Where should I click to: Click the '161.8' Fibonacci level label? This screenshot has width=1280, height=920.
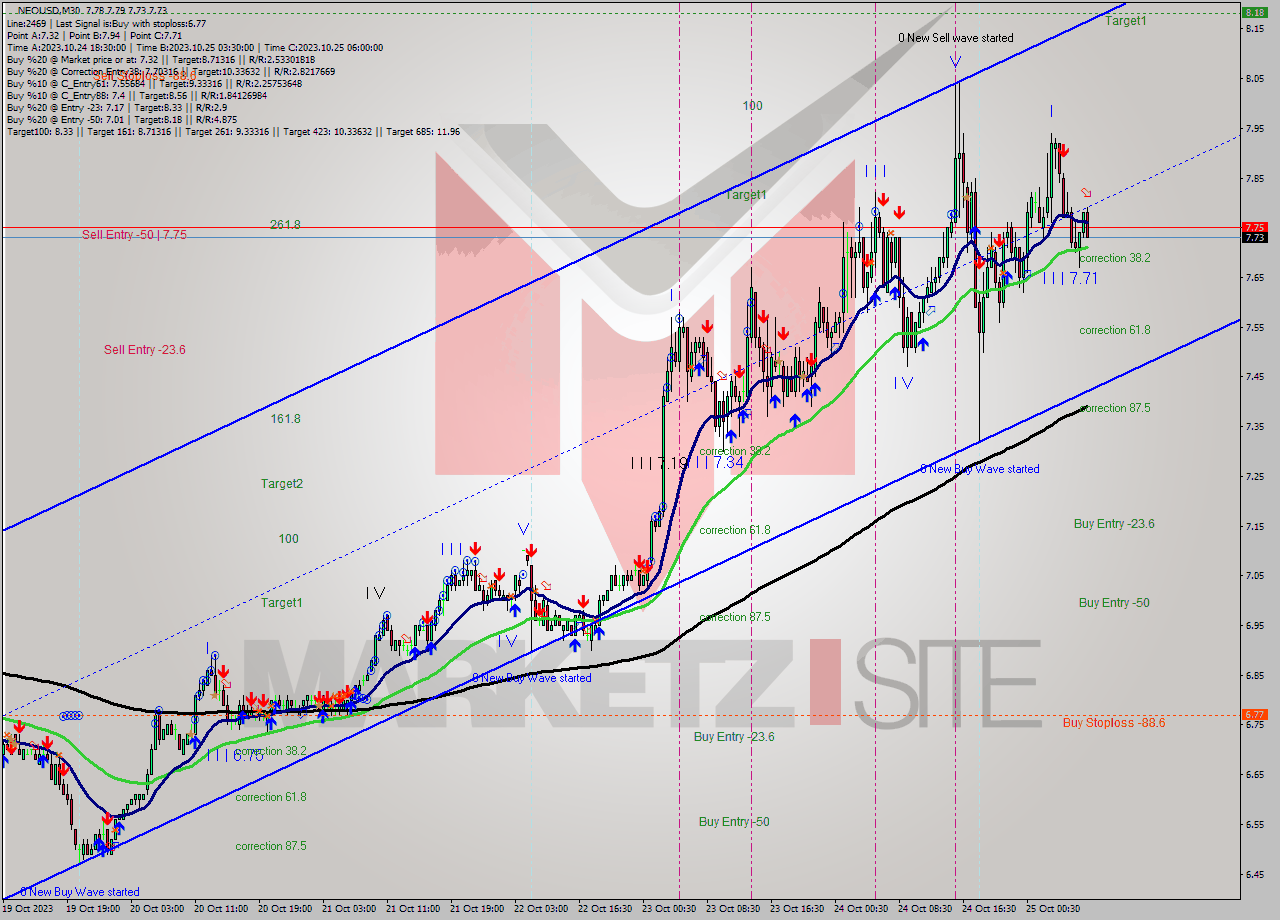pyautogui.click(x=285, y=419)
